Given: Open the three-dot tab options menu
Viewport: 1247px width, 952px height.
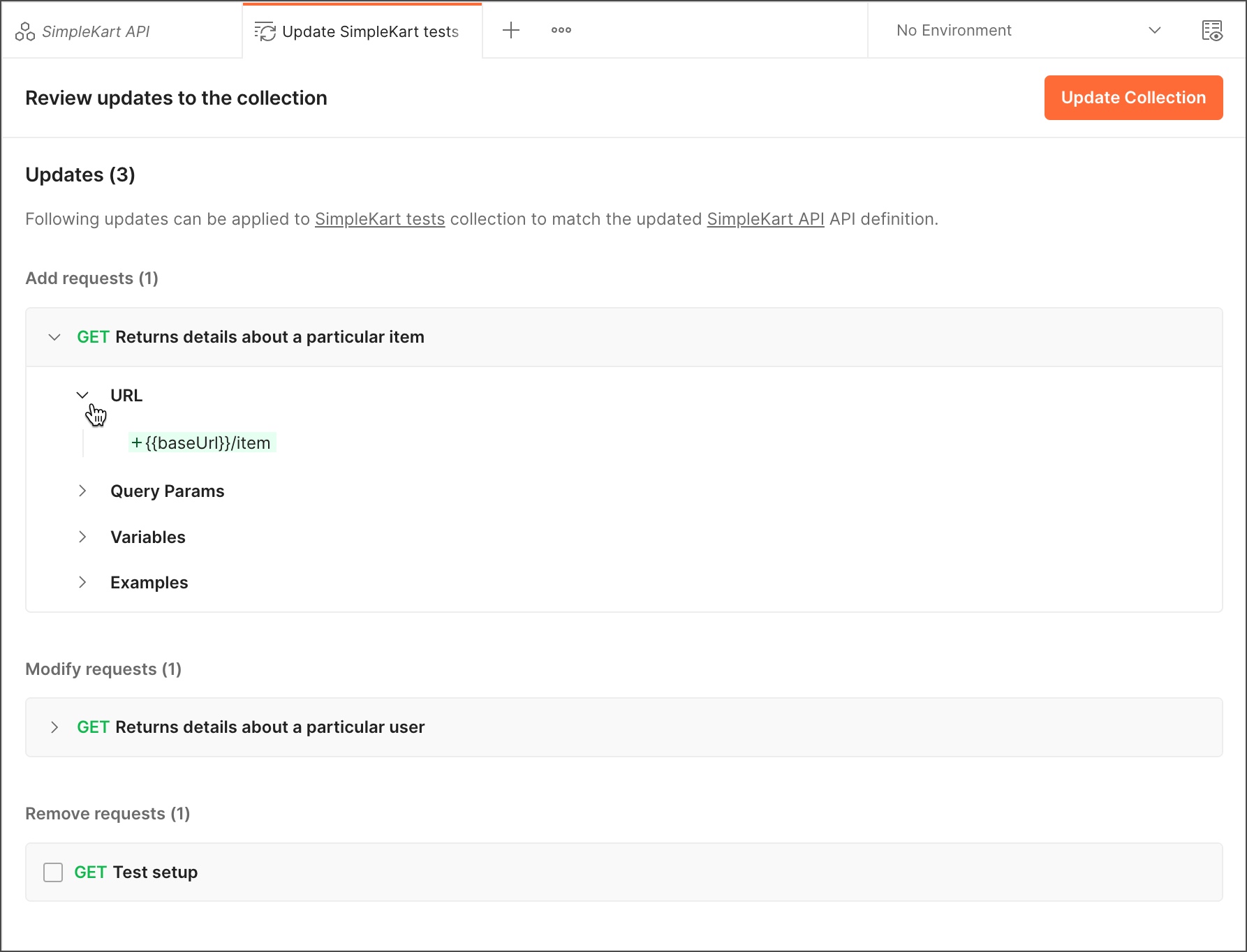Looking at the screenshot, I should pos(561,30).
